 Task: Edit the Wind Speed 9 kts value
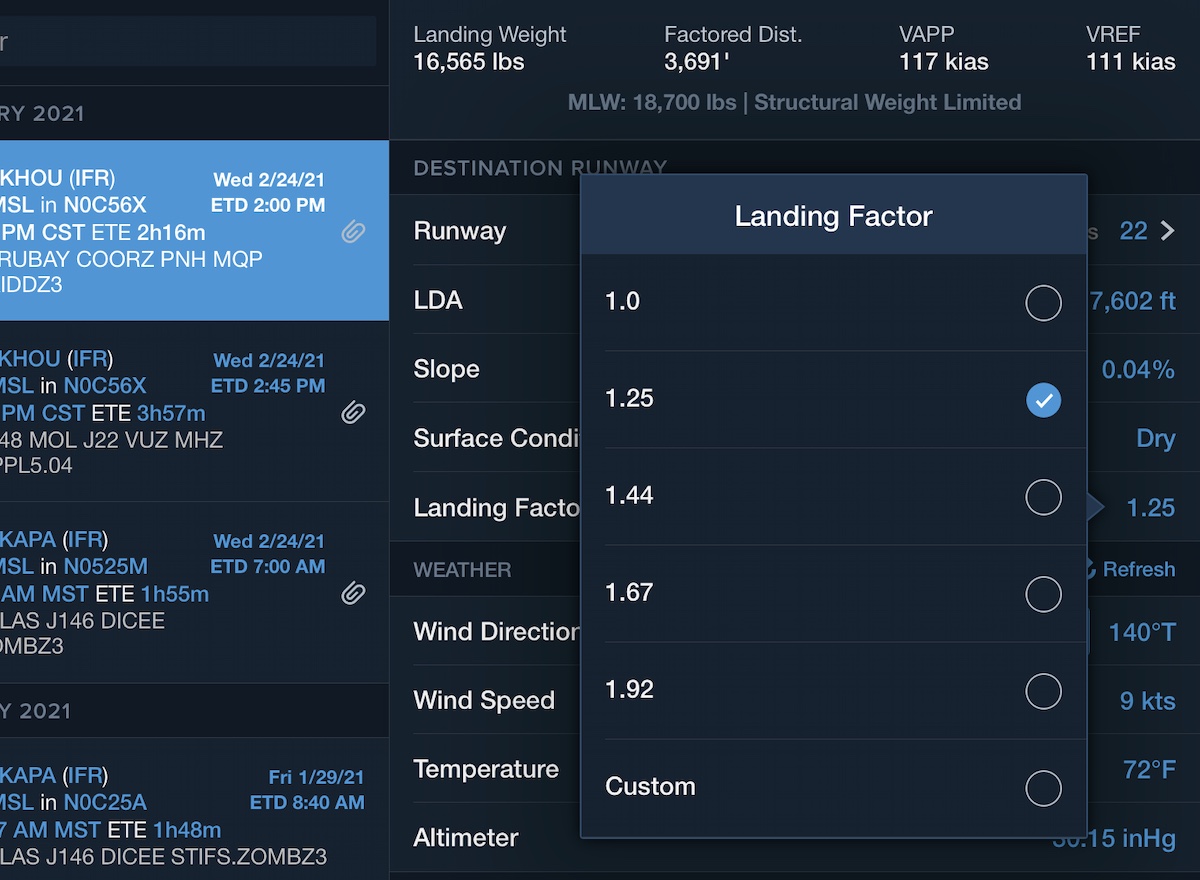coord(1147,701)
